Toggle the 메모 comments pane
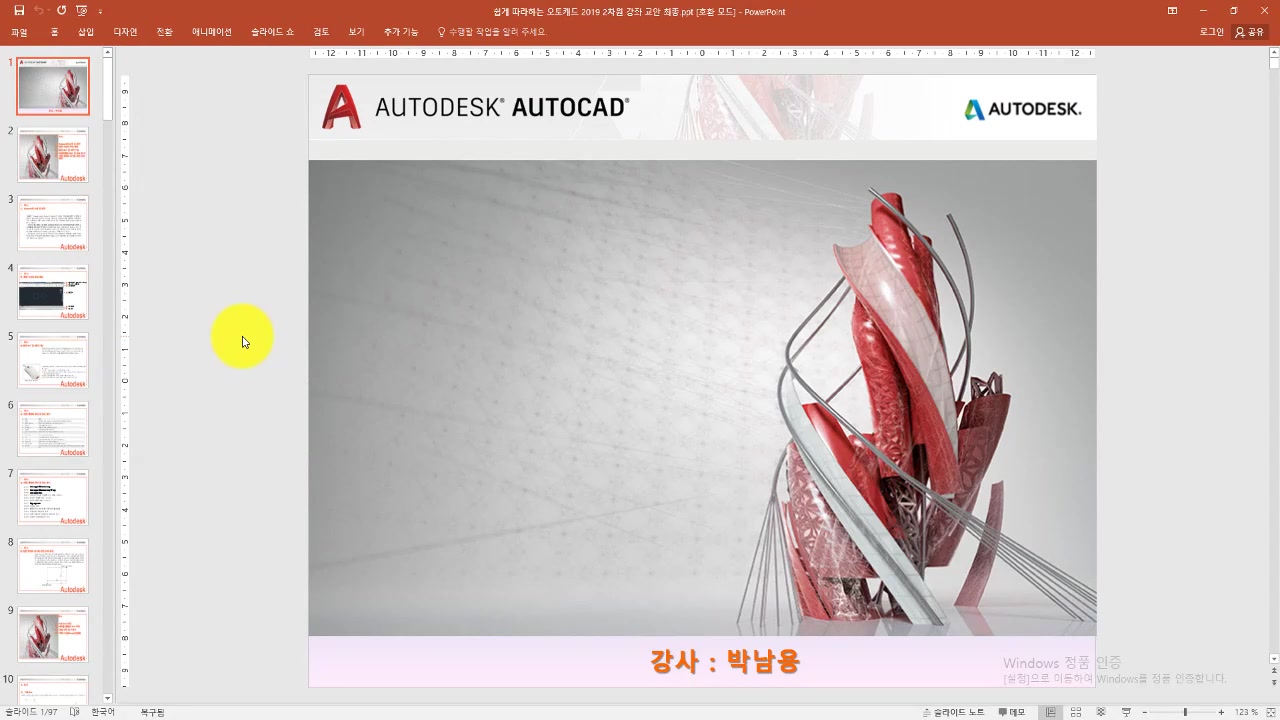Screen dimensions: 1280x720 coord(1011,712)
